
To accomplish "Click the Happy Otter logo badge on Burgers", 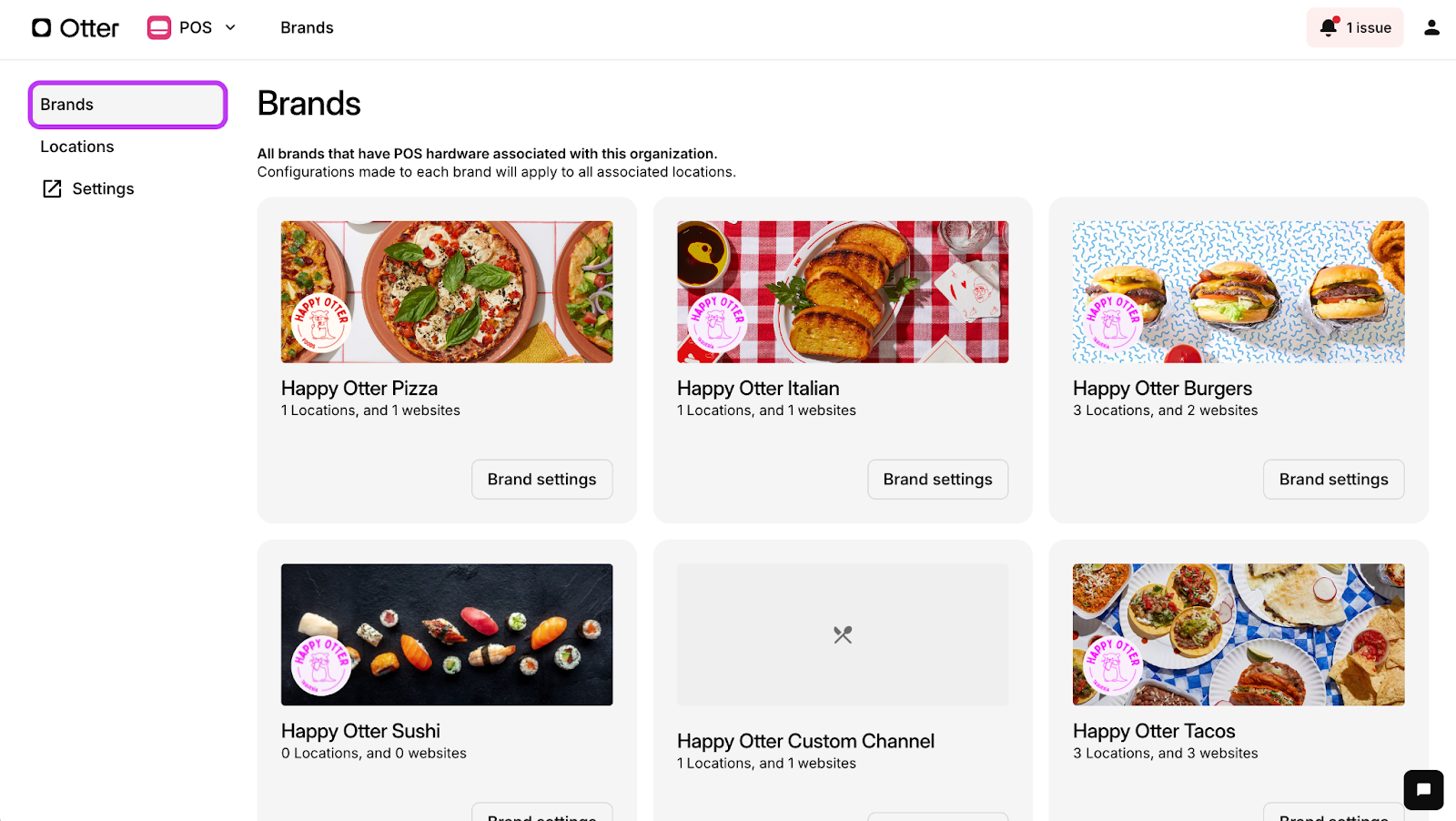I will point(1113,321).
